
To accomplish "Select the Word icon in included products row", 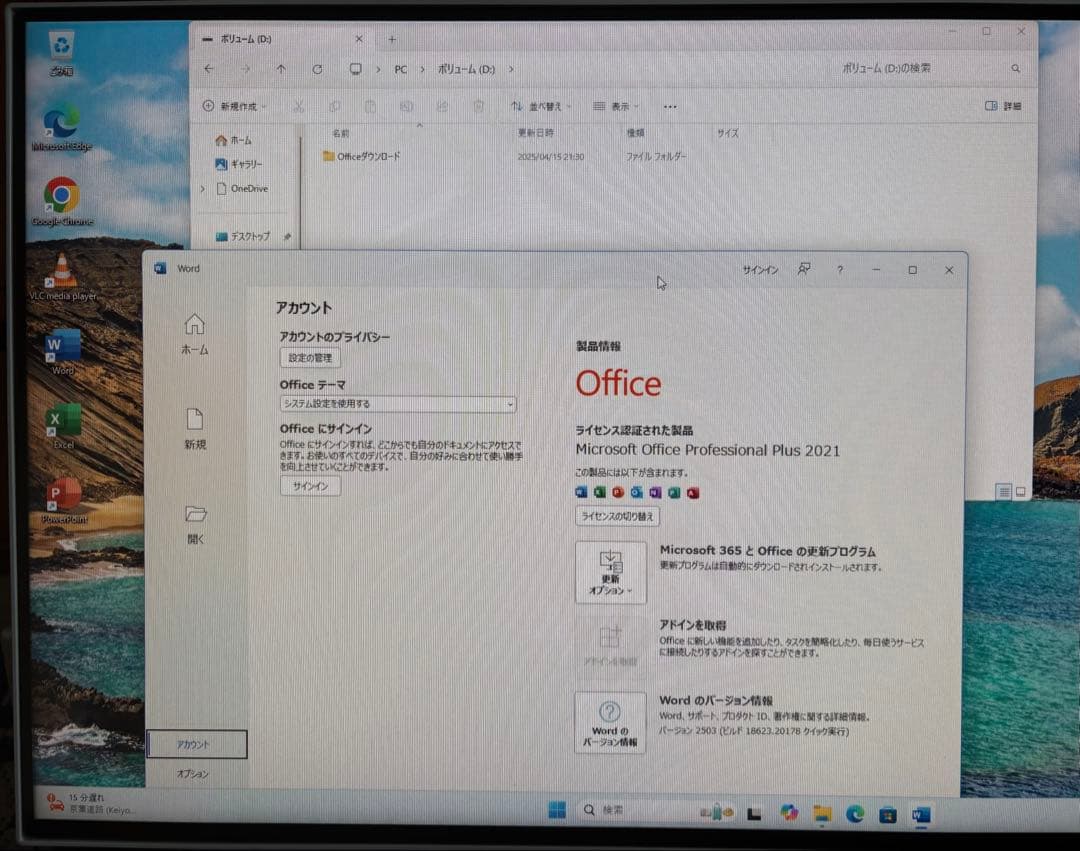I will [x=580, y=492].
